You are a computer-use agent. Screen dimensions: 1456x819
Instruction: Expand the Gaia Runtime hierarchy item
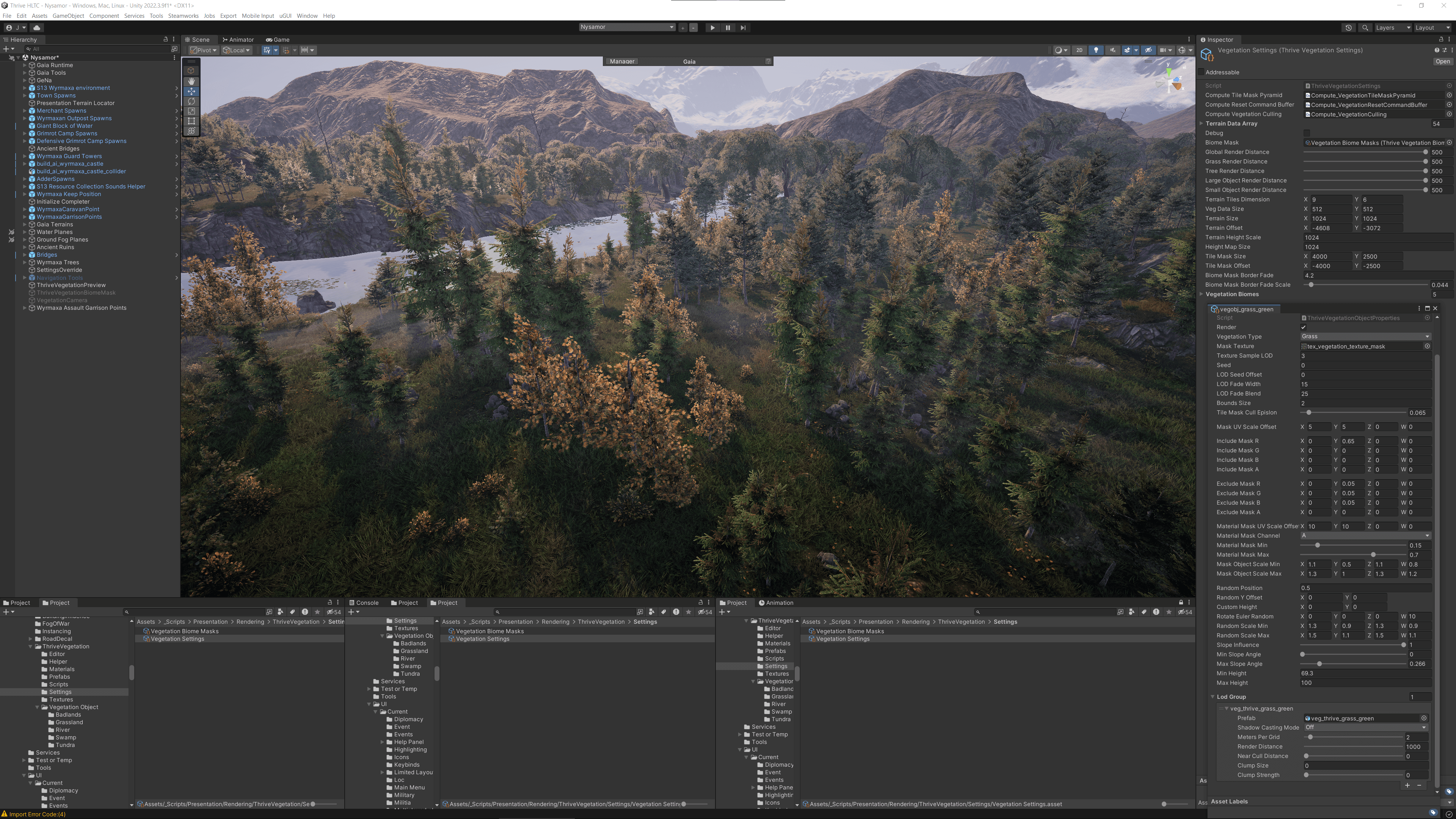[x=24, y=66]
